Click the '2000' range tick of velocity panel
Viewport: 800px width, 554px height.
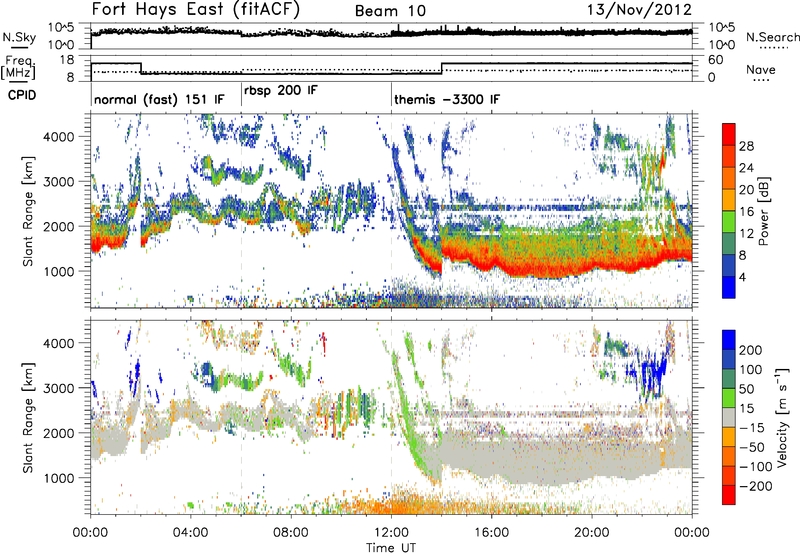[58, 433]
